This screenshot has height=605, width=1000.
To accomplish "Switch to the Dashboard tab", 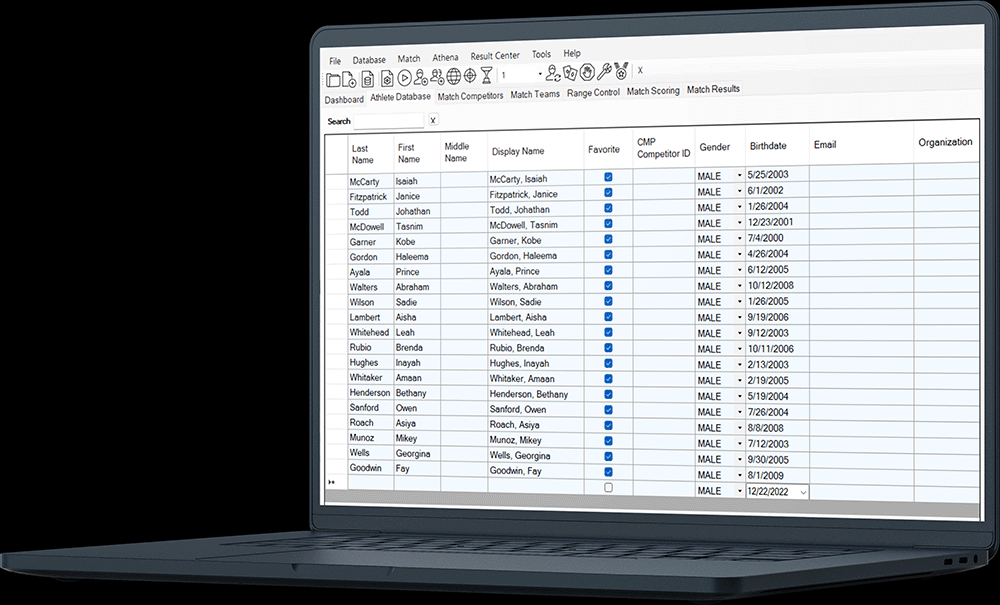I will 344,99.
